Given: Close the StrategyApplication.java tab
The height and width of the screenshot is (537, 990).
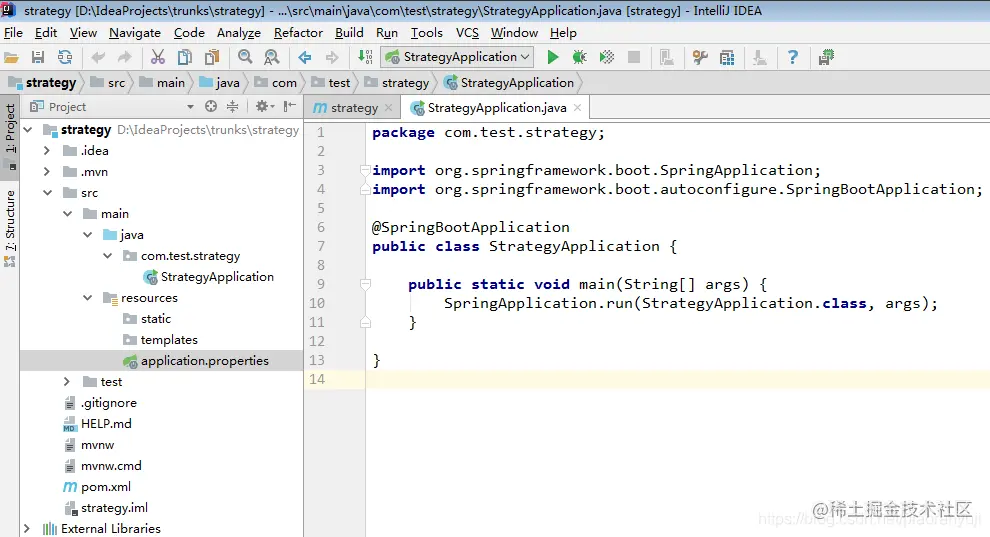Looking at the screenshot, I should (x=577, y=108).
